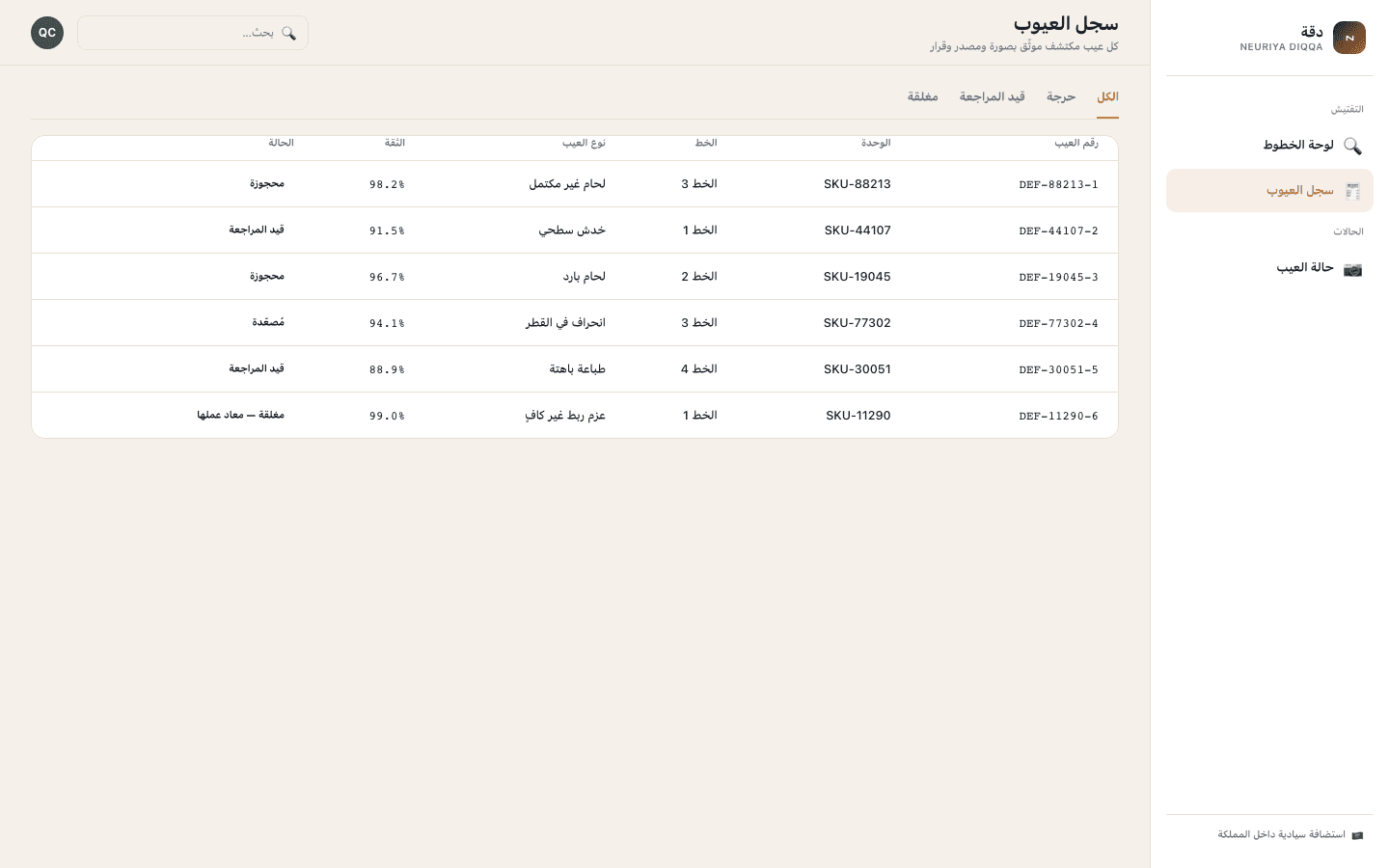Click in the بحث search field

pos(193,33)
